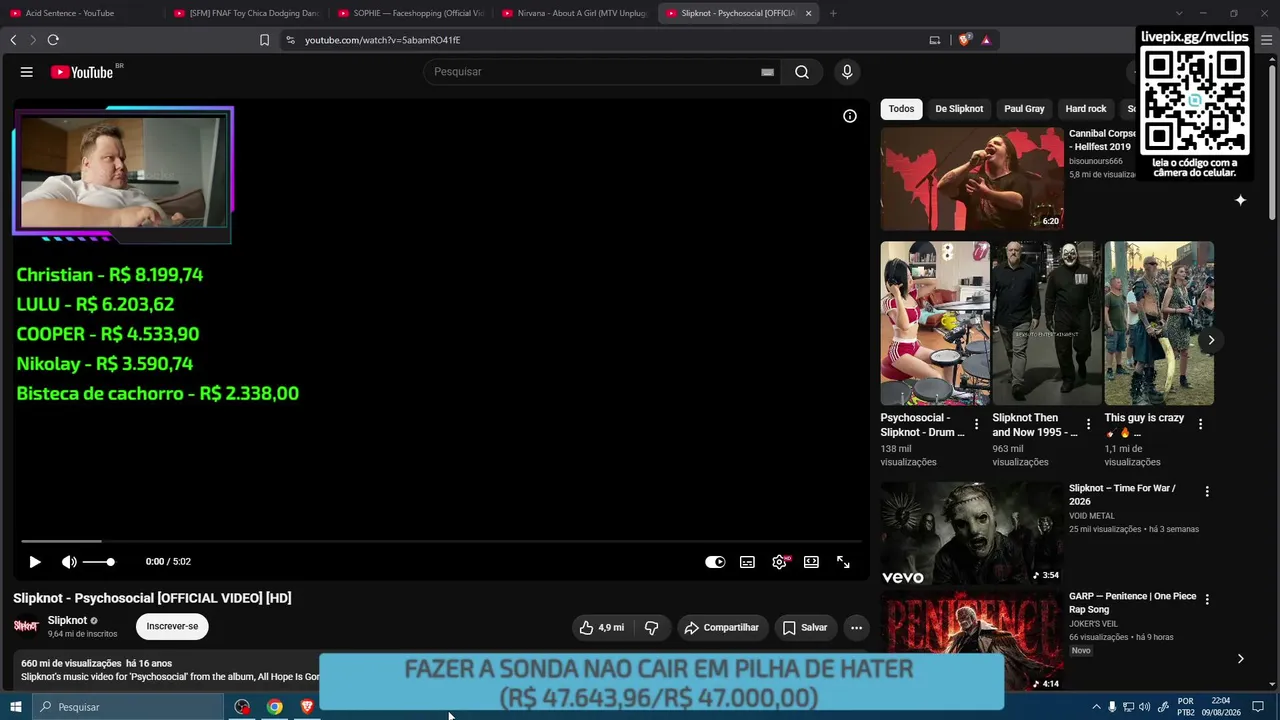This screenshot has height=720, width=1280.
Task: Open the Slipknot channel name link
Action: (x=68, y=620)
